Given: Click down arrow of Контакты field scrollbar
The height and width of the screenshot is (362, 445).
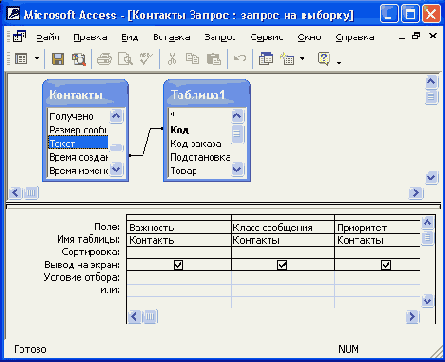Looking at the screenshot, I should 116,169.
